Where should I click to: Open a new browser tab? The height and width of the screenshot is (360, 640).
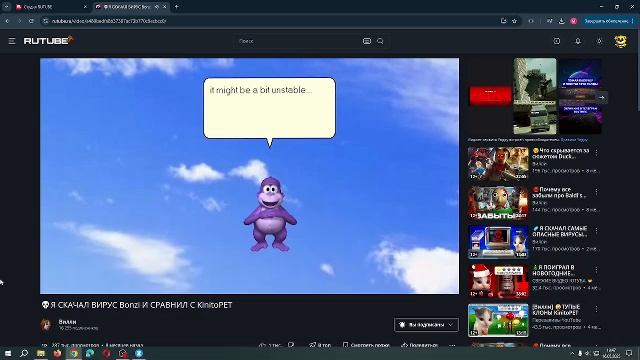tap(176, 7)
